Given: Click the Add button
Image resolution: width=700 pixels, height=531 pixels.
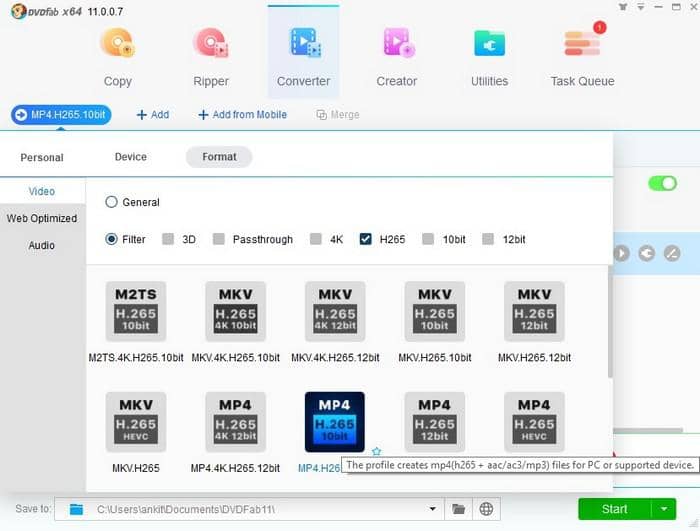Looking at the screenshot, I should (x=153, y=115).
